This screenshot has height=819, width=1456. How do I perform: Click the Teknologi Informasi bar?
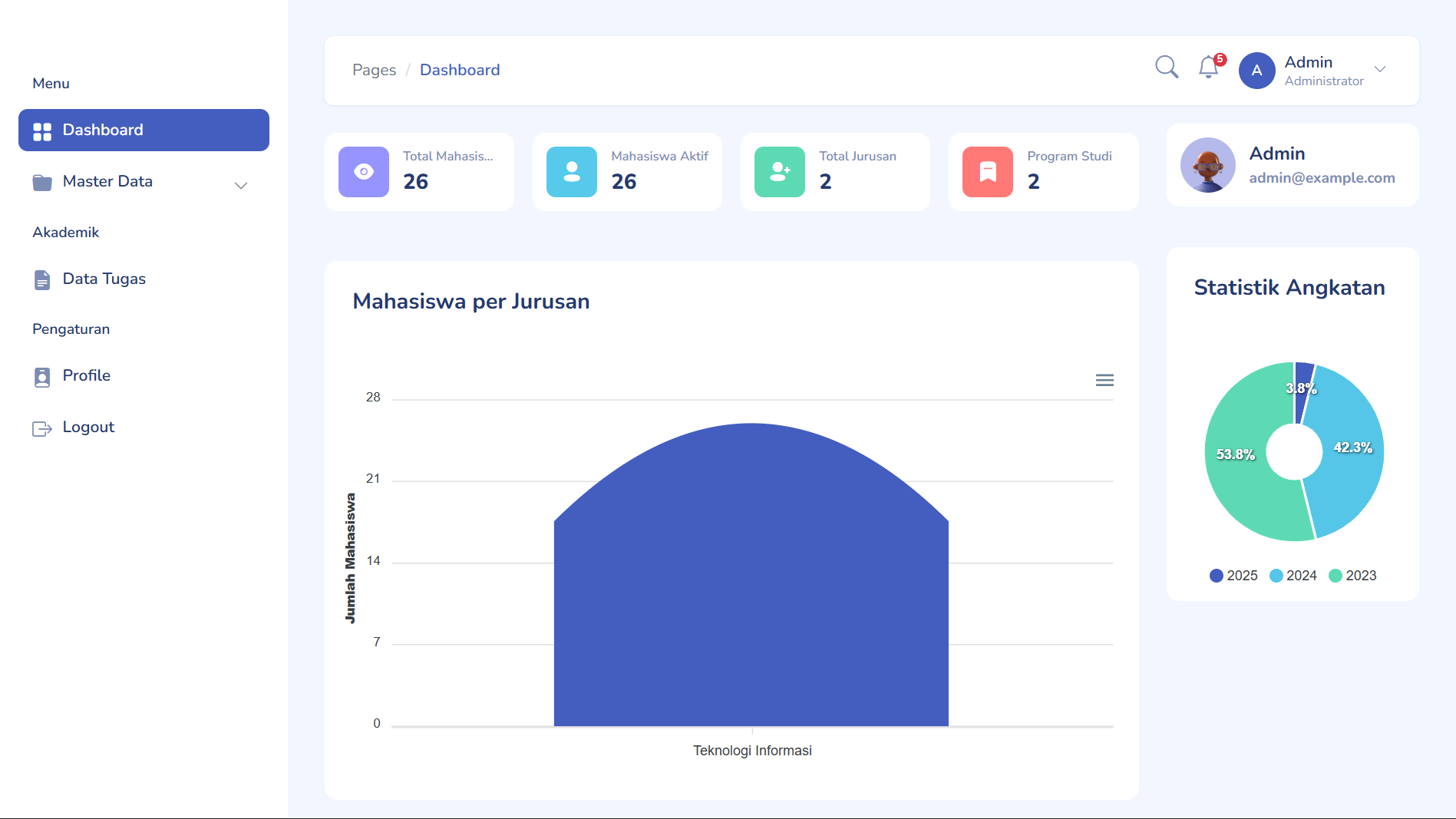coord(751,599)
